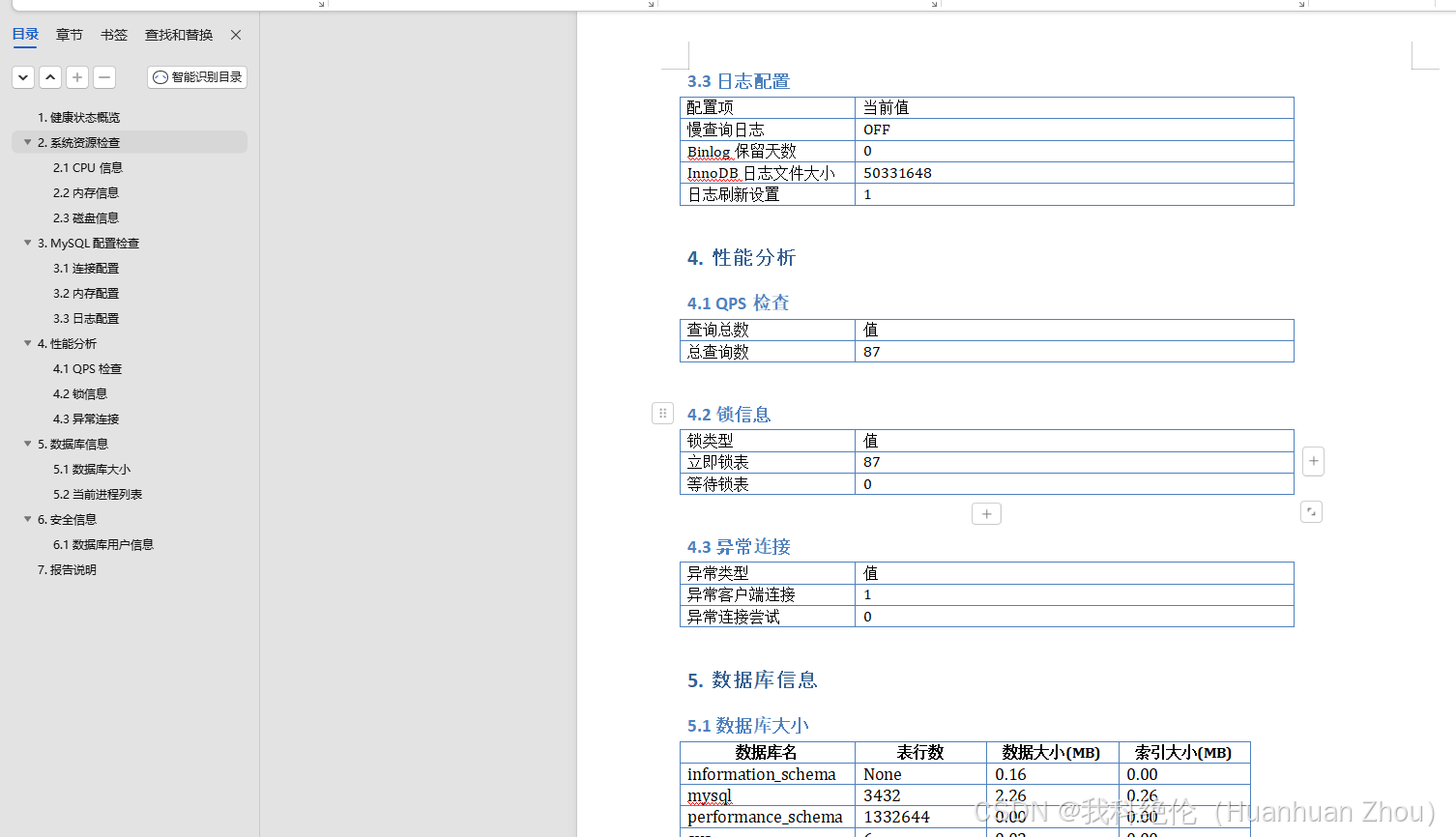
Task: Jump to 2.1 CPU 信息 in the outline
Action: pos(88,167)
